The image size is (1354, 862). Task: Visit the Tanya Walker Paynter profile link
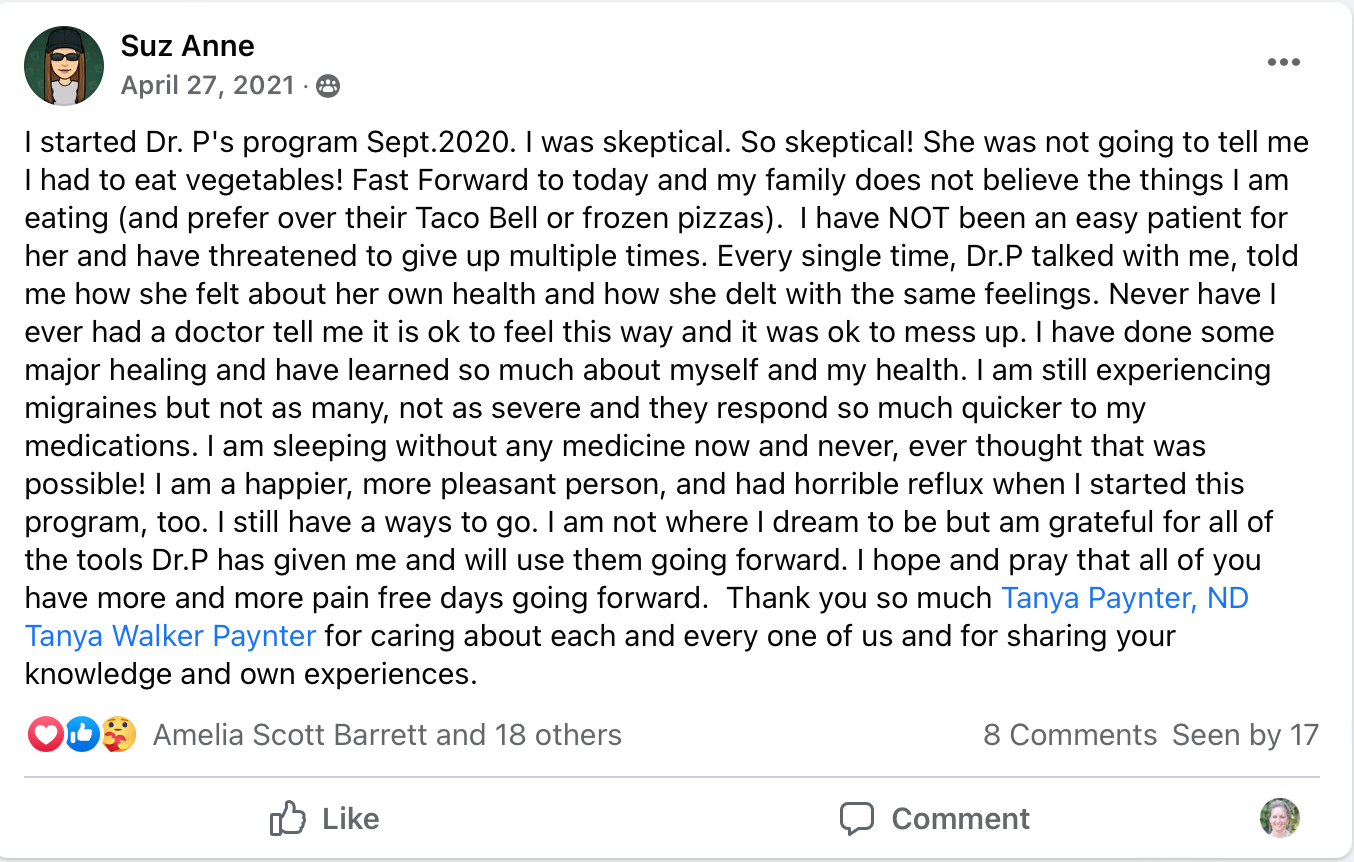pyautogui.click(x=171, y=636)
